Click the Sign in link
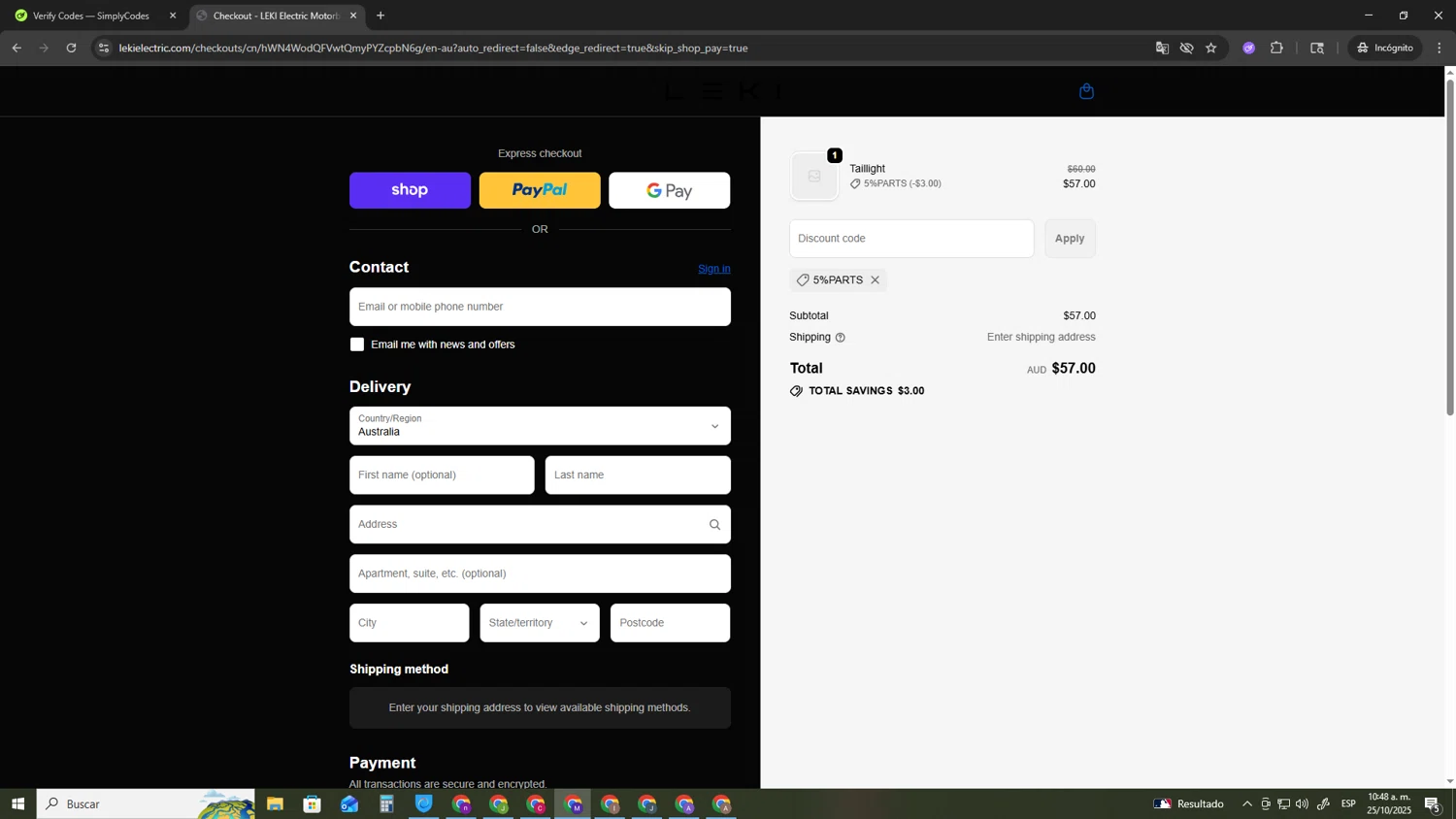This screenshot has height=819, width=1456. point(714,269)
